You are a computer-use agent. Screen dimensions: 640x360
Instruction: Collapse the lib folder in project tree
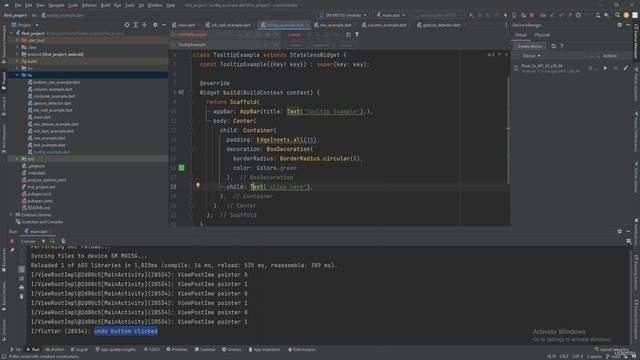[17, 75]
